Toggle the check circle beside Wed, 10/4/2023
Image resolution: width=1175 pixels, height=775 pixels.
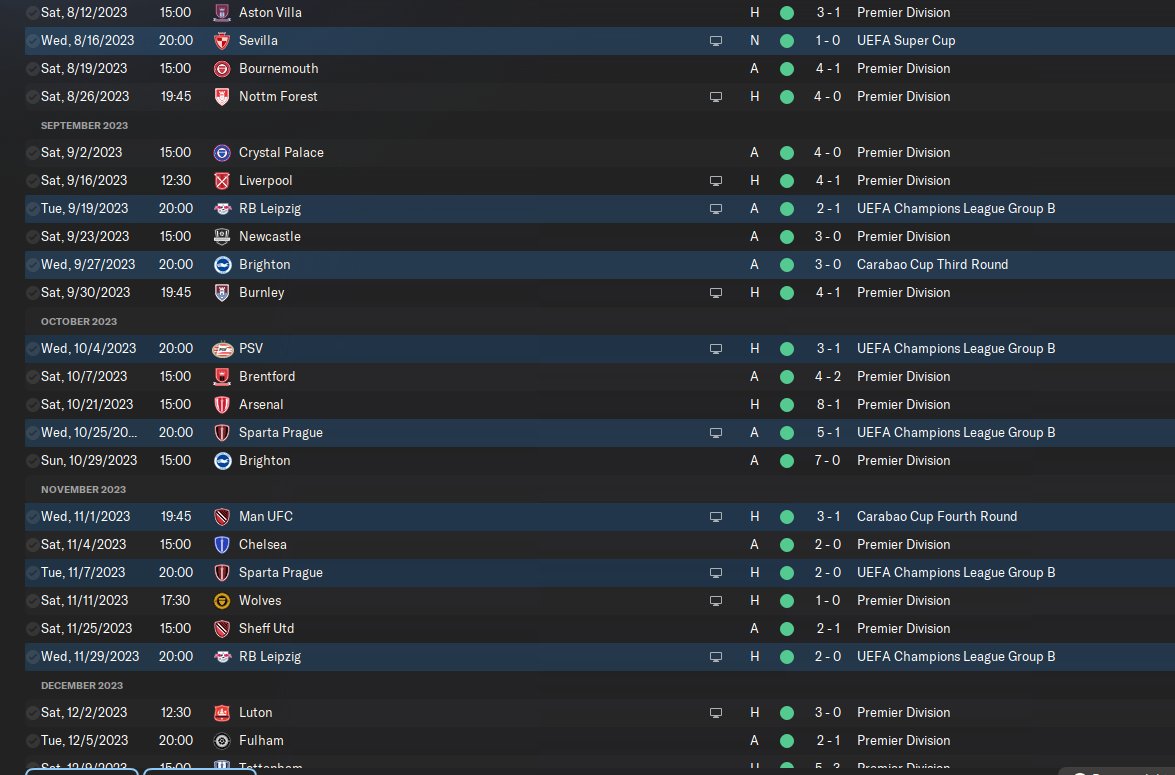(x=32, y=349)
